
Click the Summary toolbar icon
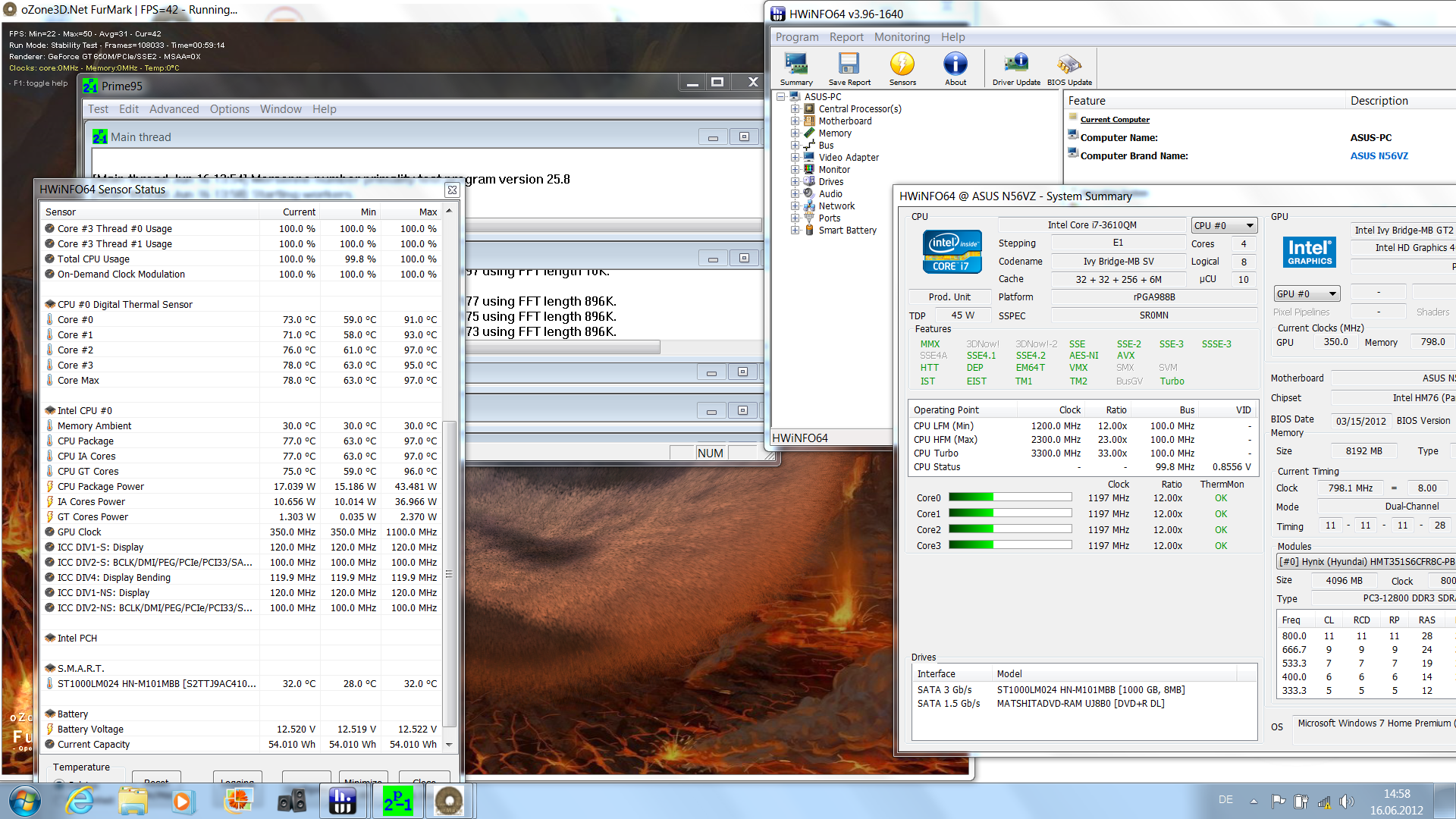(795, 68)
